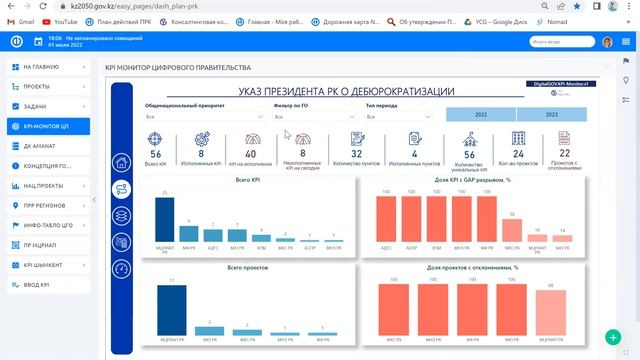The image size is (640, 360).
Task: Select the 2023 year button
Action: (x=552, y=115)
